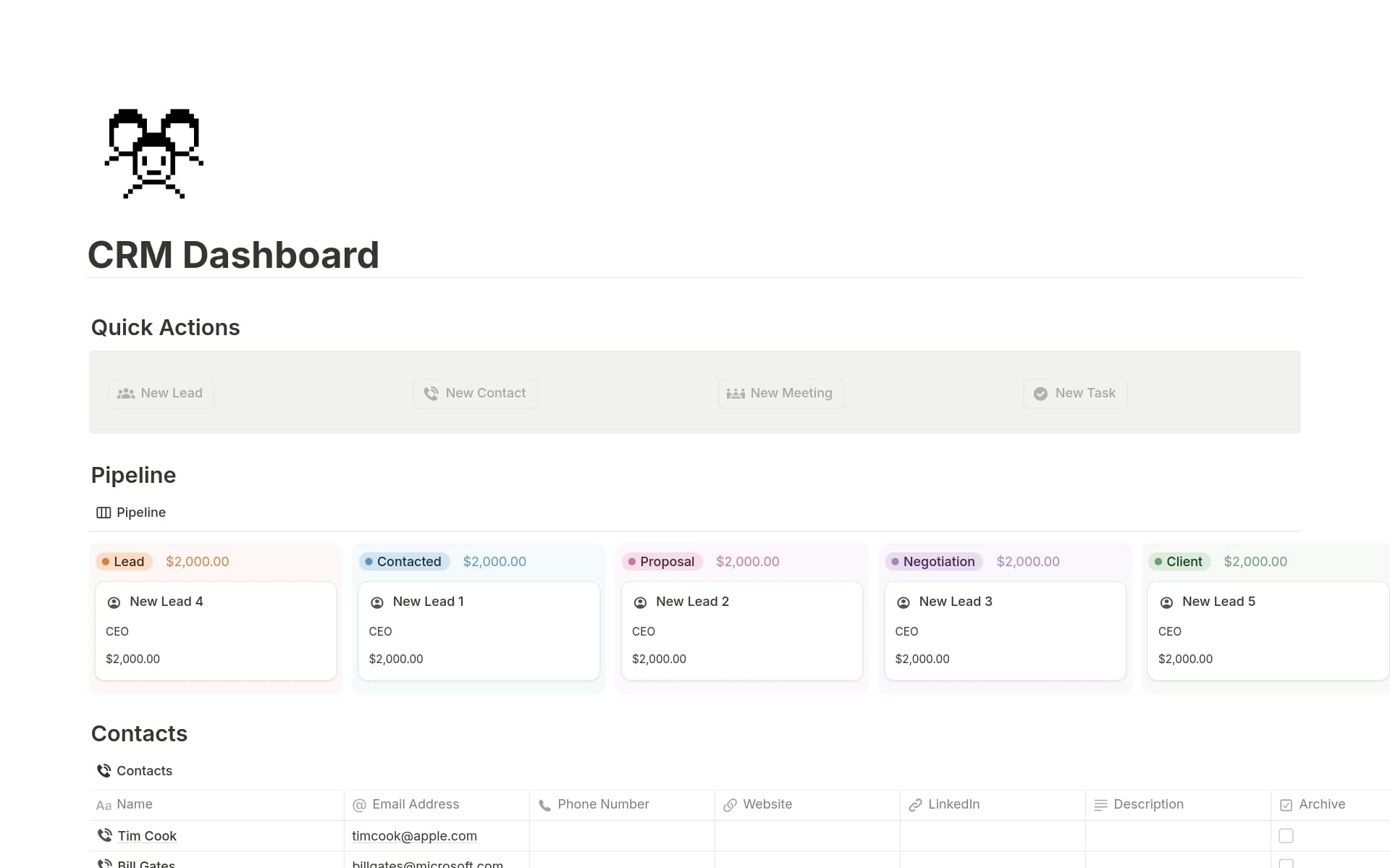Open the Archive column header menu
The height and width of the screenshot is (868, 1390).
[1331, 805]
